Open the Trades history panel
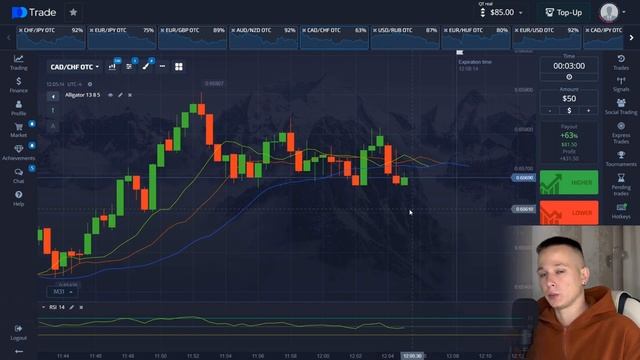Screen dimensions: 640x360 click(x=621, y=62)
